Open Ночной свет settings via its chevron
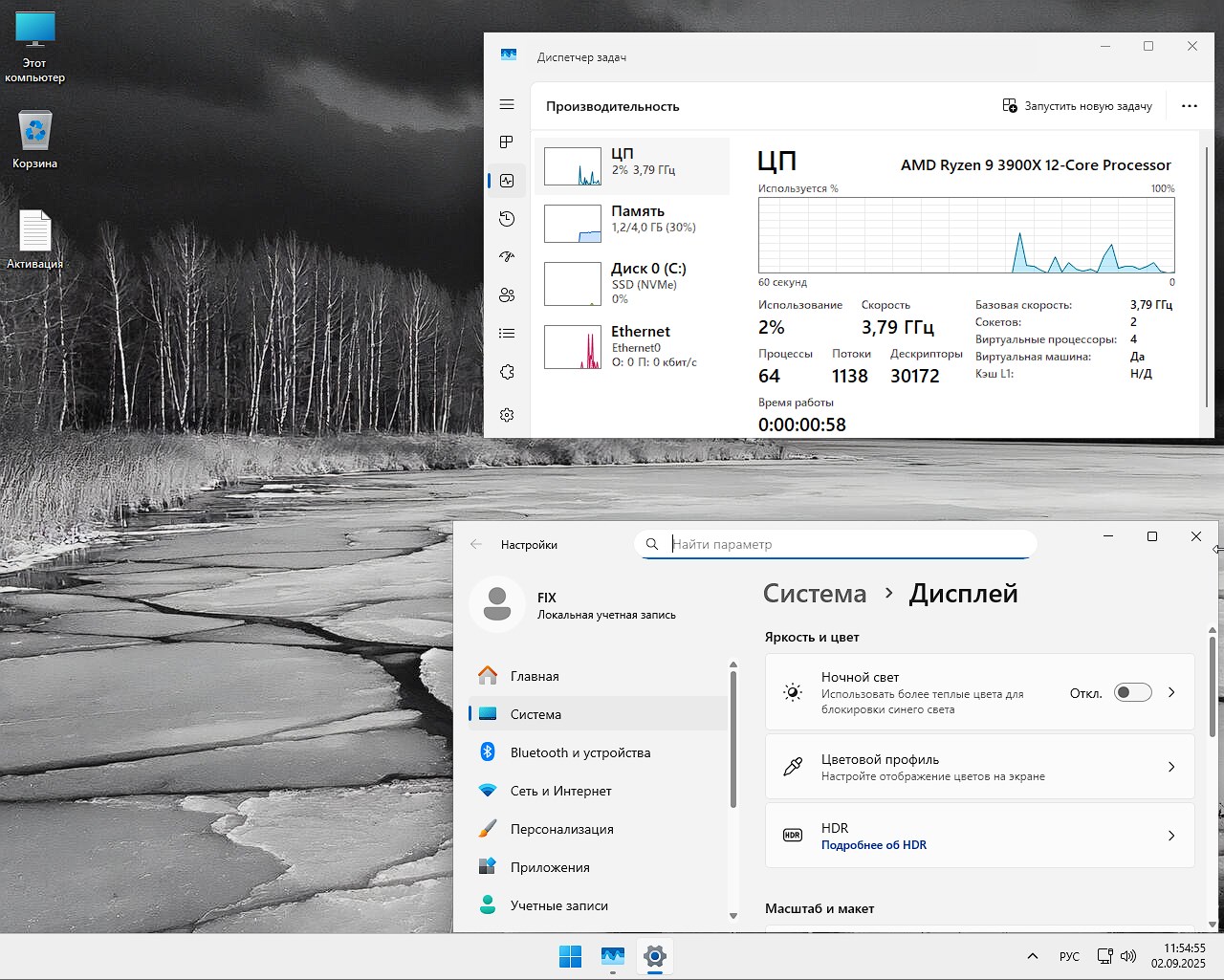This screenshot has height=980, width=1224. coord(1171,692)
